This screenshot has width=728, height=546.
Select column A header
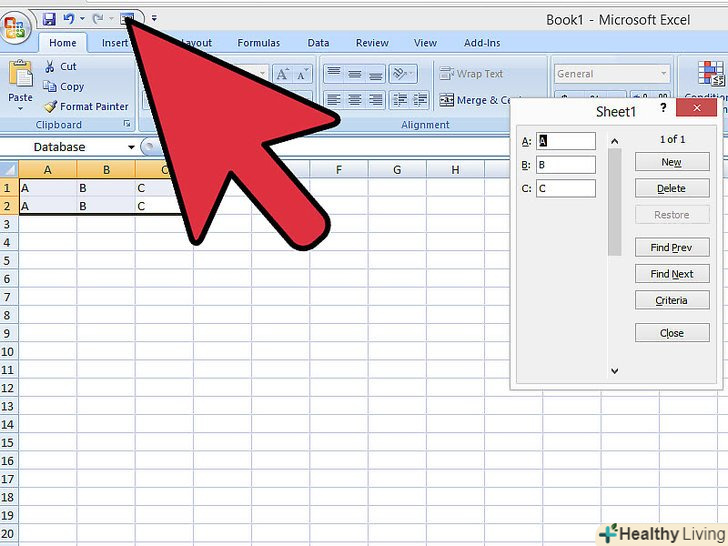(47, 169)
